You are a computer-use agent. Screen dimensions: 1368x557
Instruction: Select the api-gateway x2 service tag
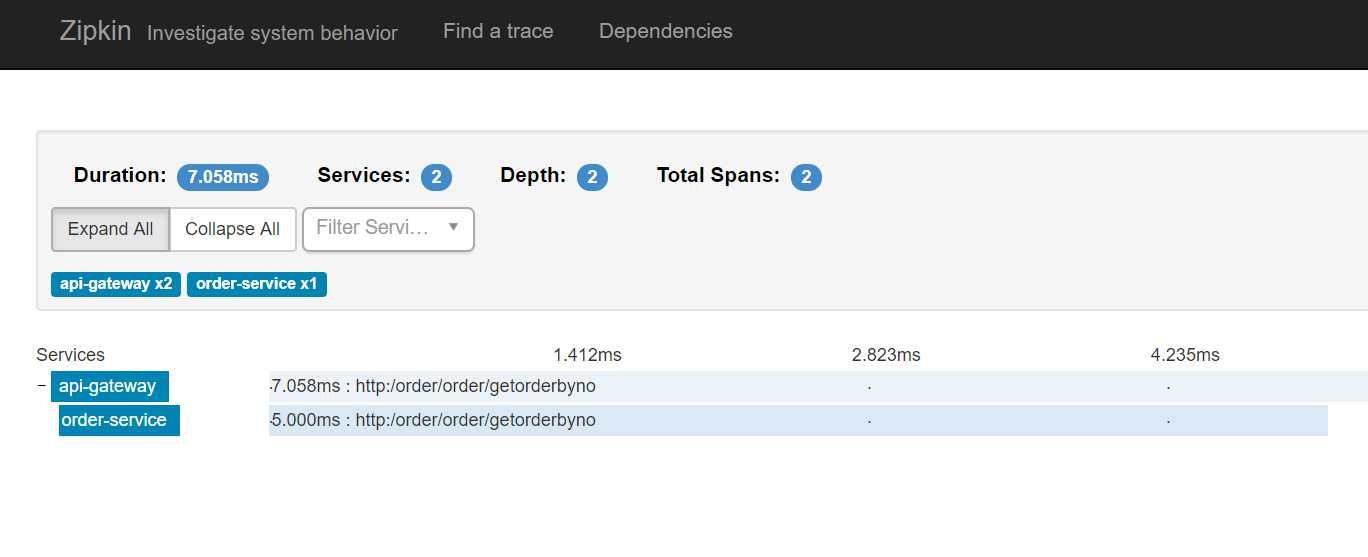pos(116,284)
